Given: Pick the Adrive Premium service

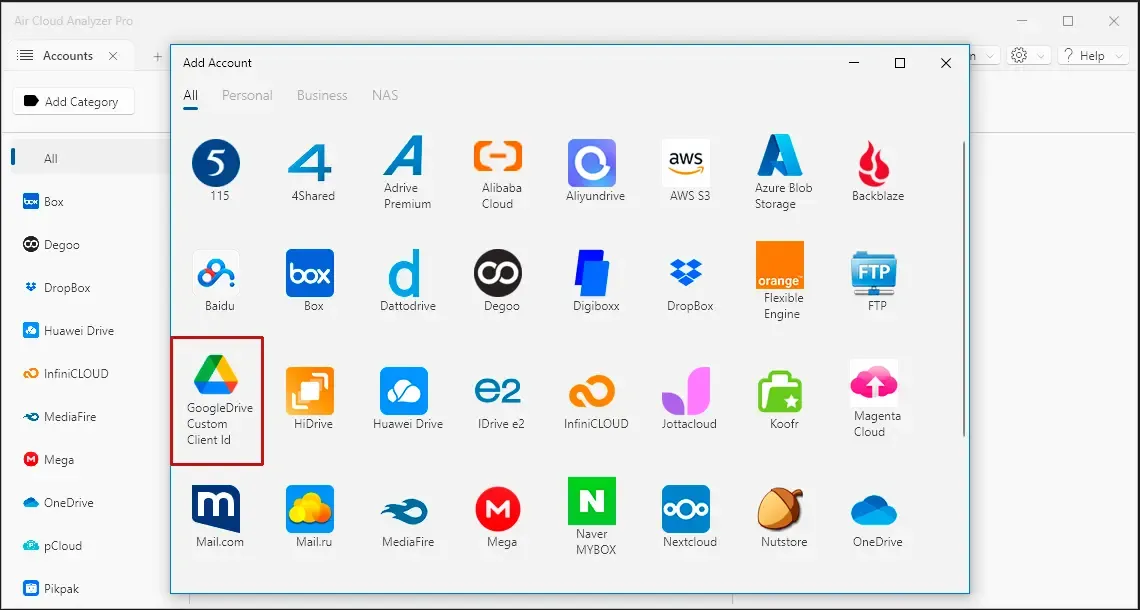Looking at the screenshot, I should click(404, 156).
